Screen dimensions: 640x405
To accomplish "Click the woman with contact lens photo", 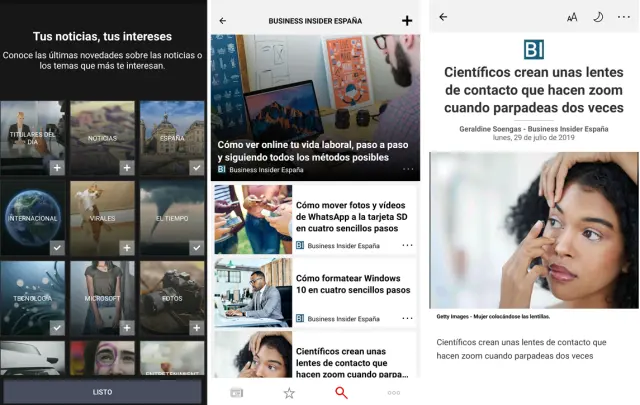I will (534, 230).
